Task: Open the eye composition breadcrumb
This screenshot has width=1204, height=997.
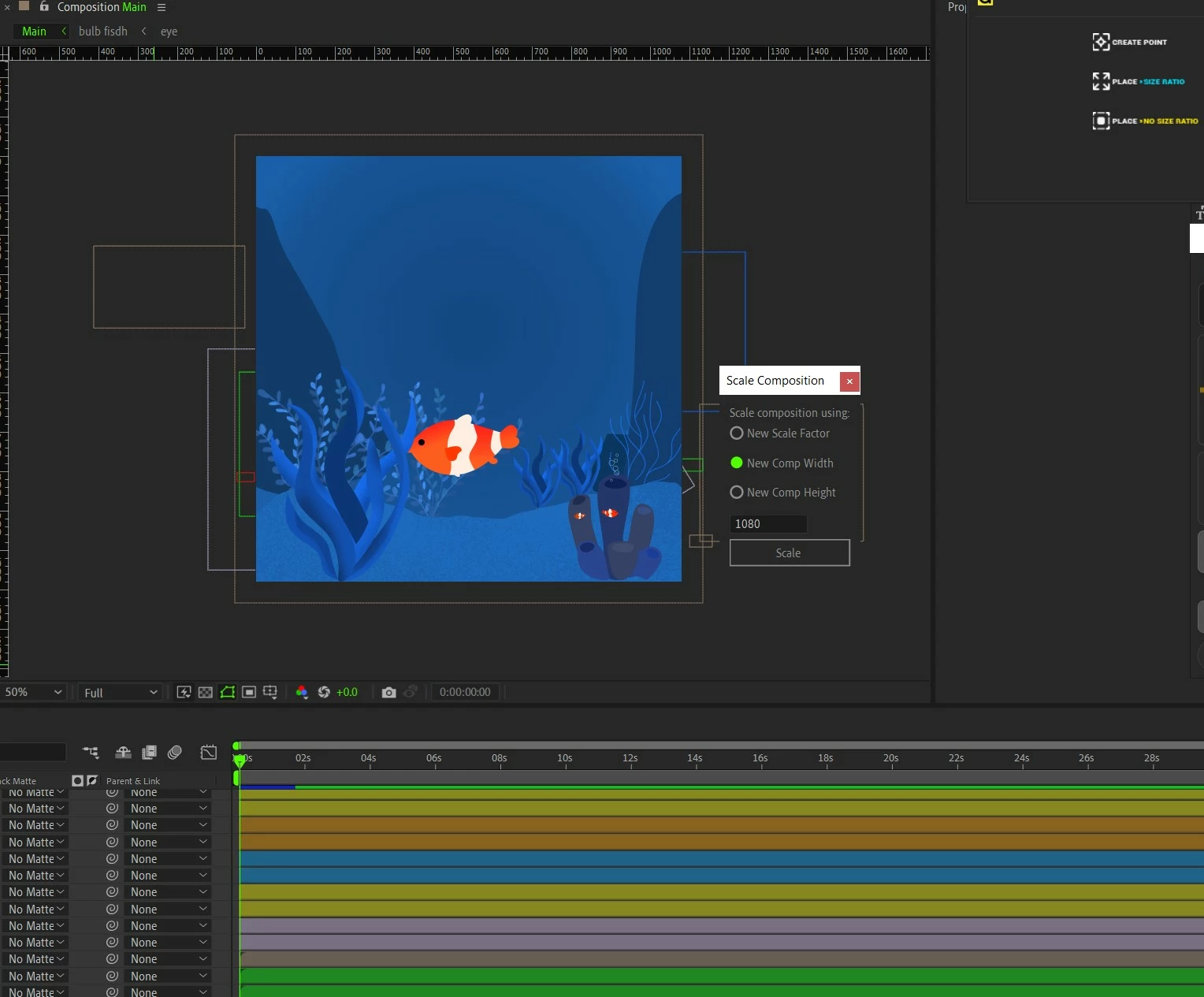Action: [169, 32]
